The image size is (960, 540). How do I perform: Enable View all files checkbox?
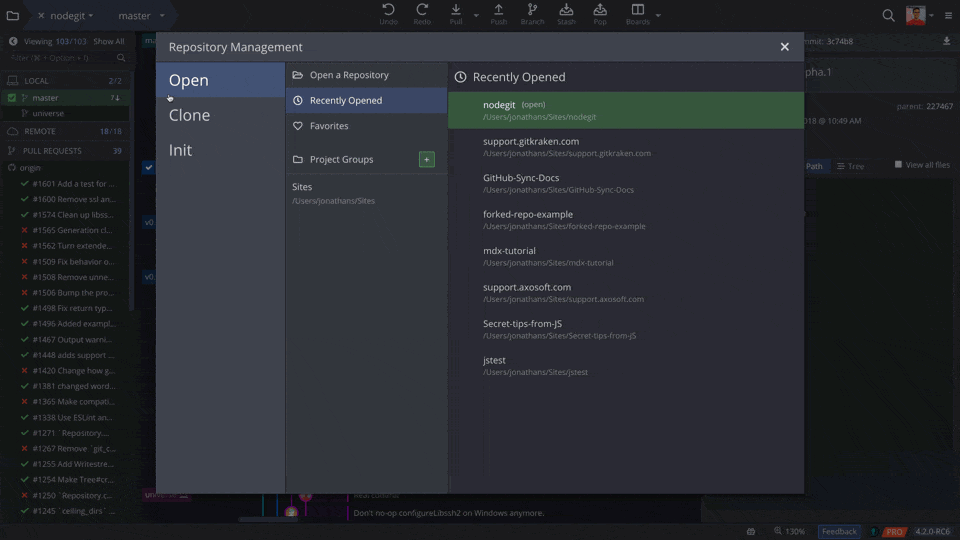[898, 165]
